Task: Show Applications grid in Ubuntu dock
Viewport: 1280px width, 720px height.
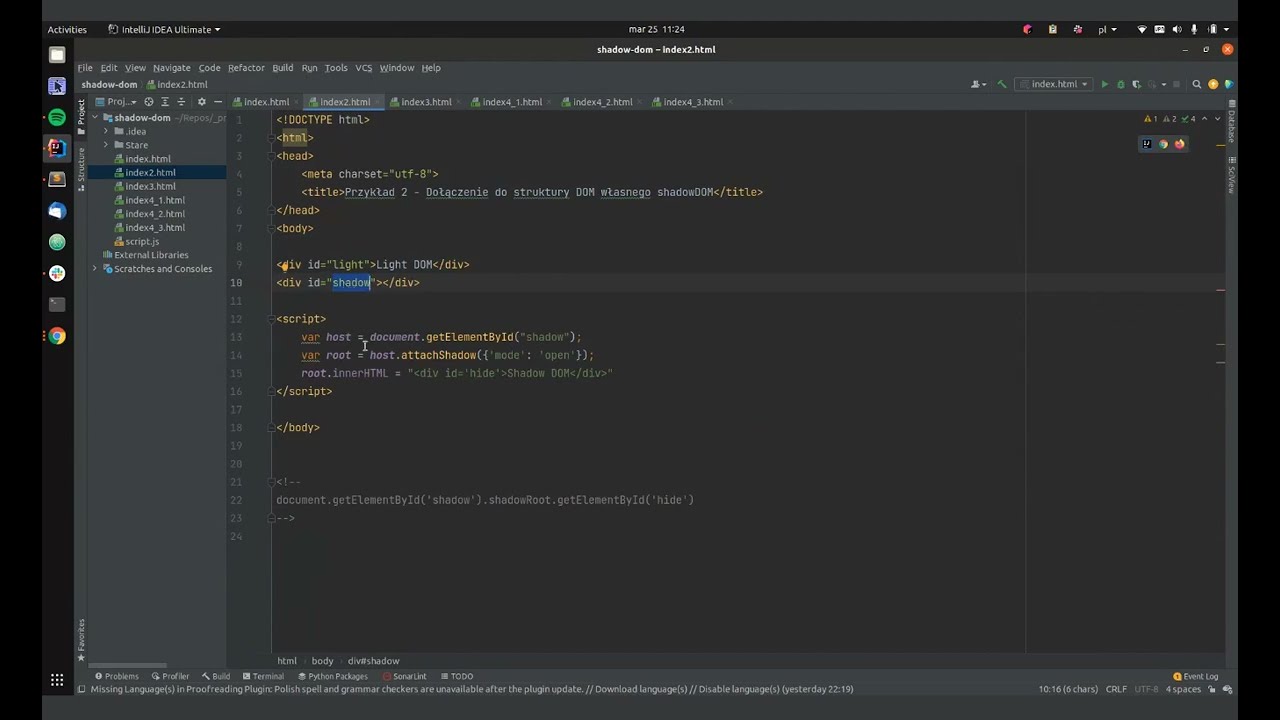Action: coord(57,680)
